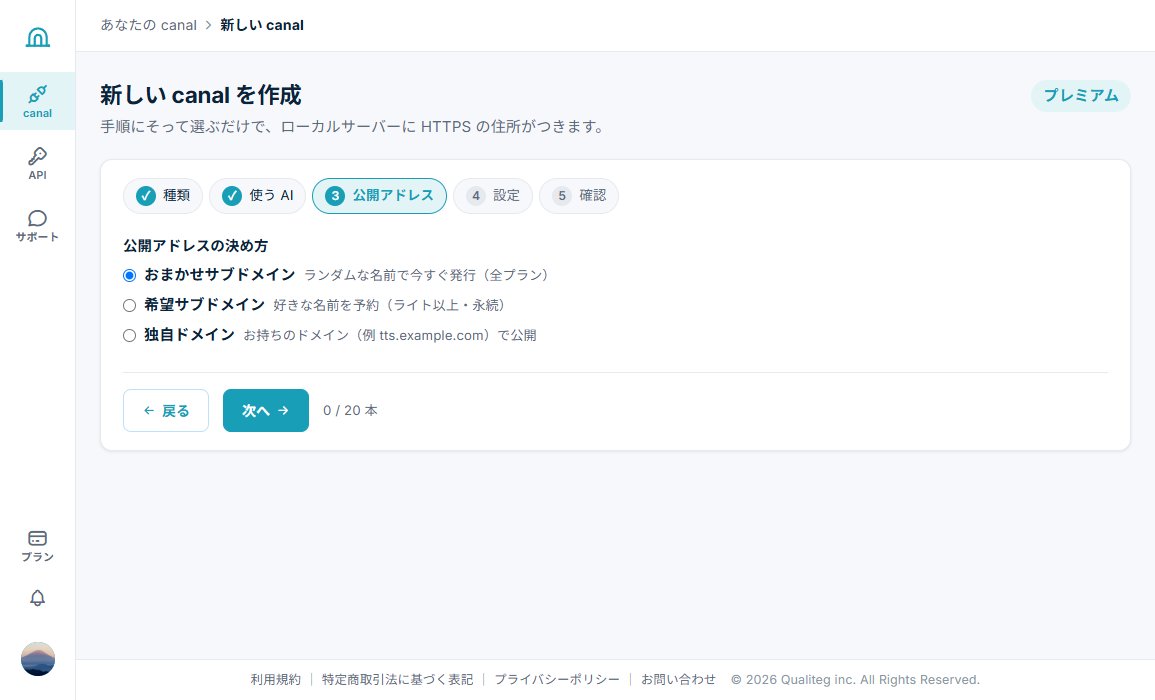This screenshot has height=700, width=1155.
Task: Click the 公開アドレスの決め方 heading
Action: [x=196, y=245]
